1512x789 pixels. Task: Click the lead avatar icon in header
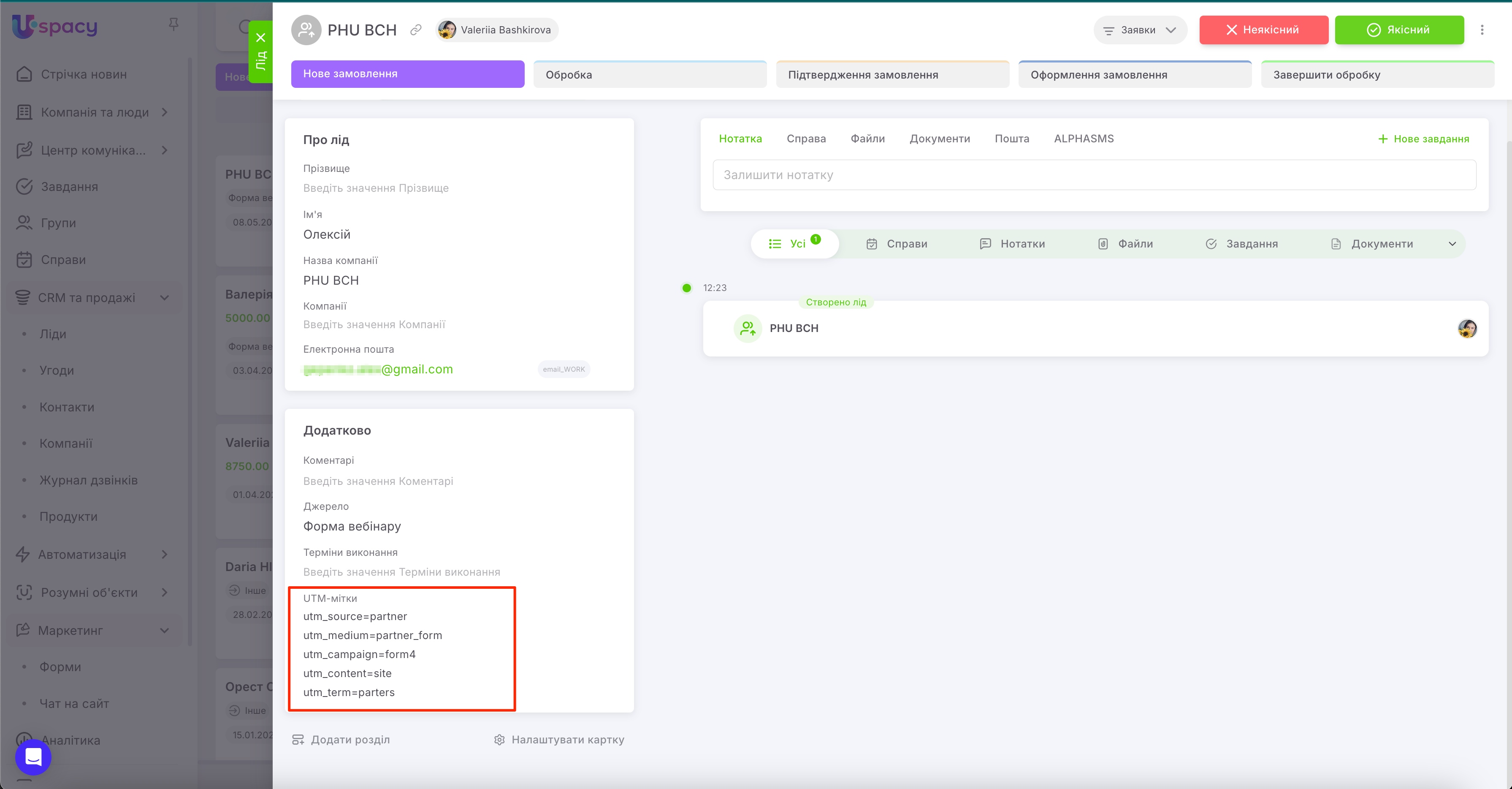(x=306, y=30)
